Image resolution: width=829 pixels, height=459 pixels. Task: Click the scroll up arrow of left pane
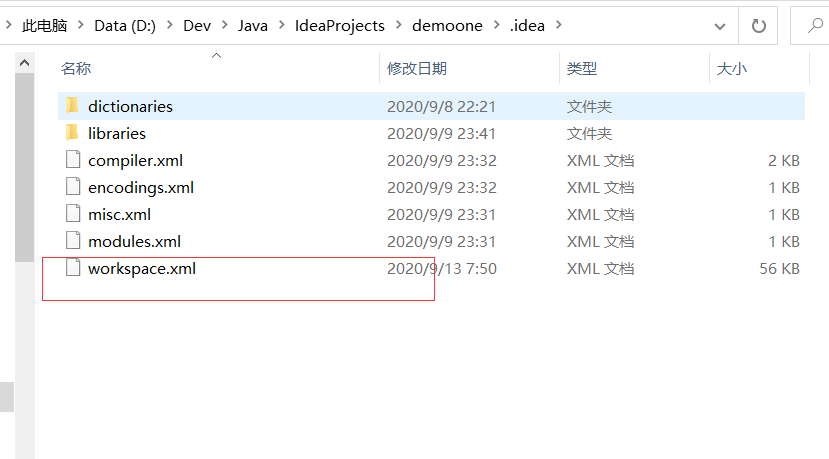(x=24, y=63)
